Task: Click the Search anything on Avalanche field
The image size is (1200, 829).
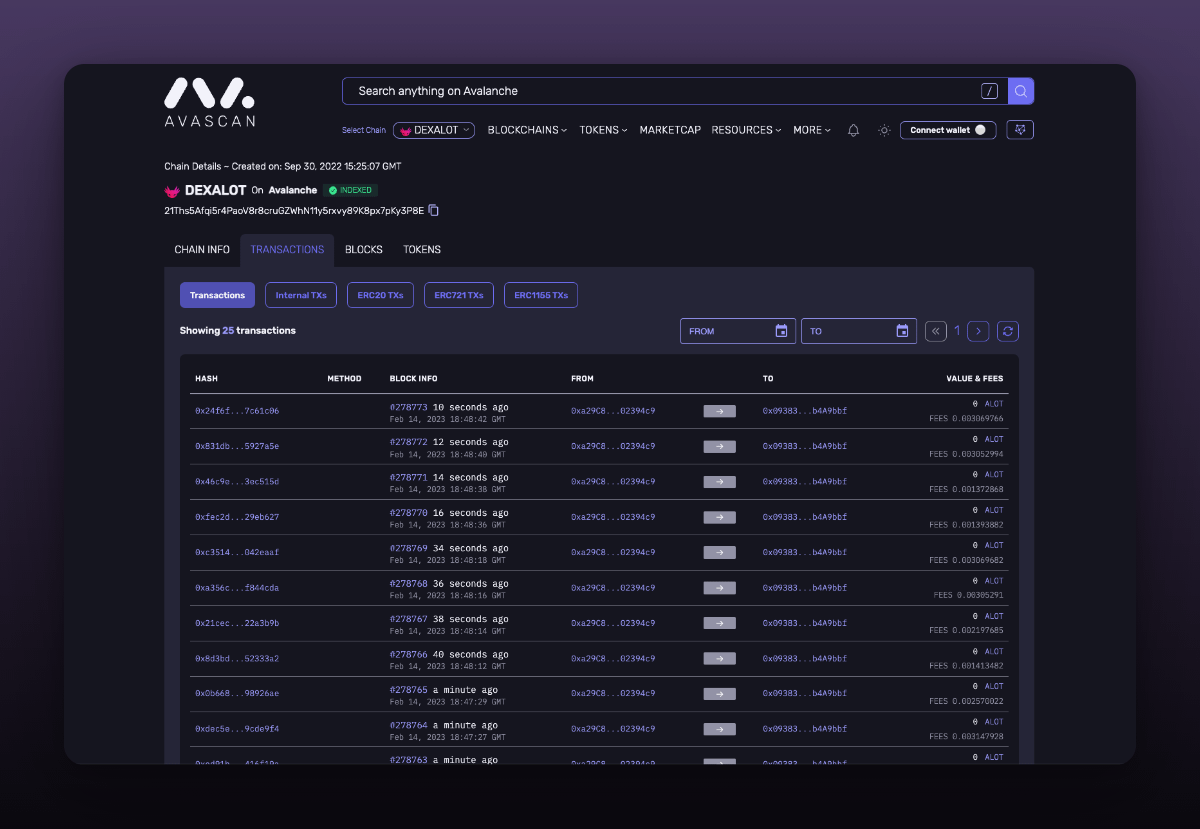Action: [660, 91]
